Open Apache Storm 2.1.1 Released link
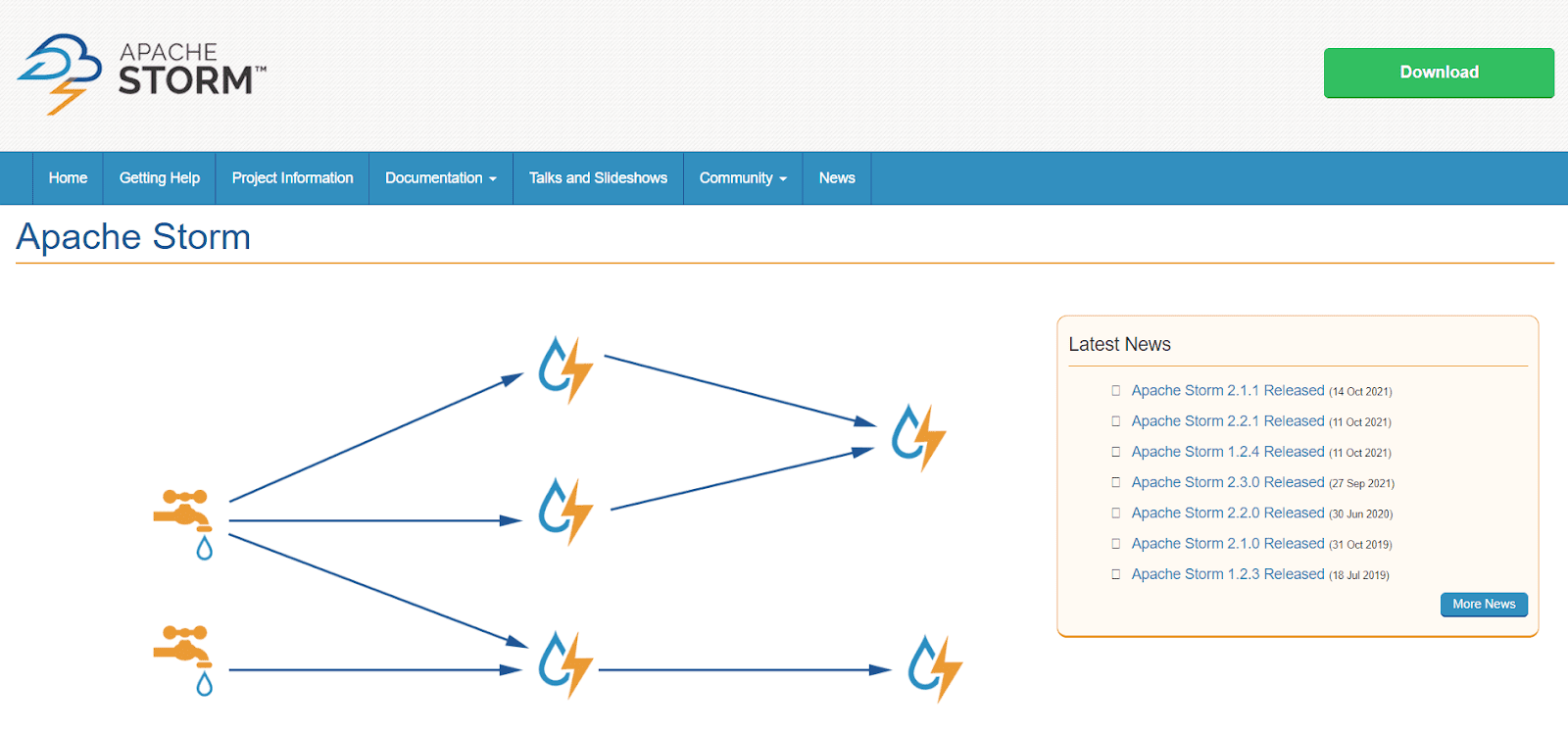Screen dimensions: 1568x733 point(1228,390)
